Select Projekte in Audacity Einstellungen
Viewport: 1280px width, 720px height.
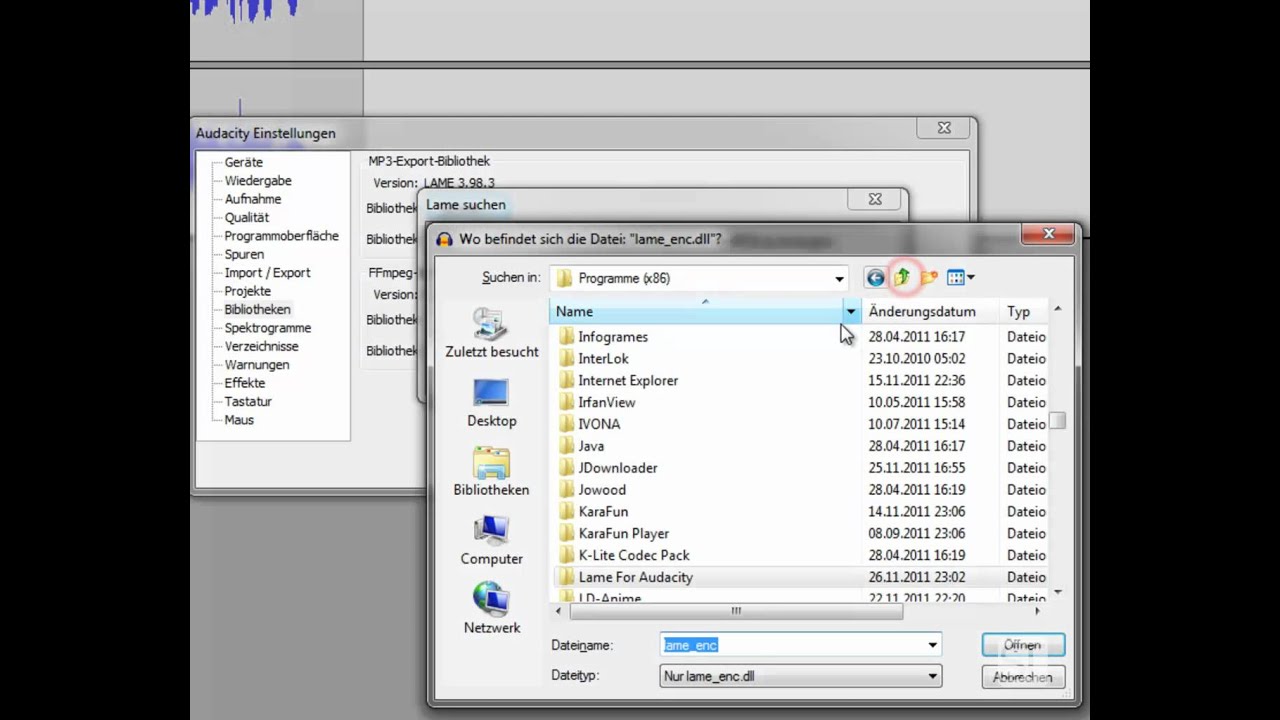tap(248, 291)
